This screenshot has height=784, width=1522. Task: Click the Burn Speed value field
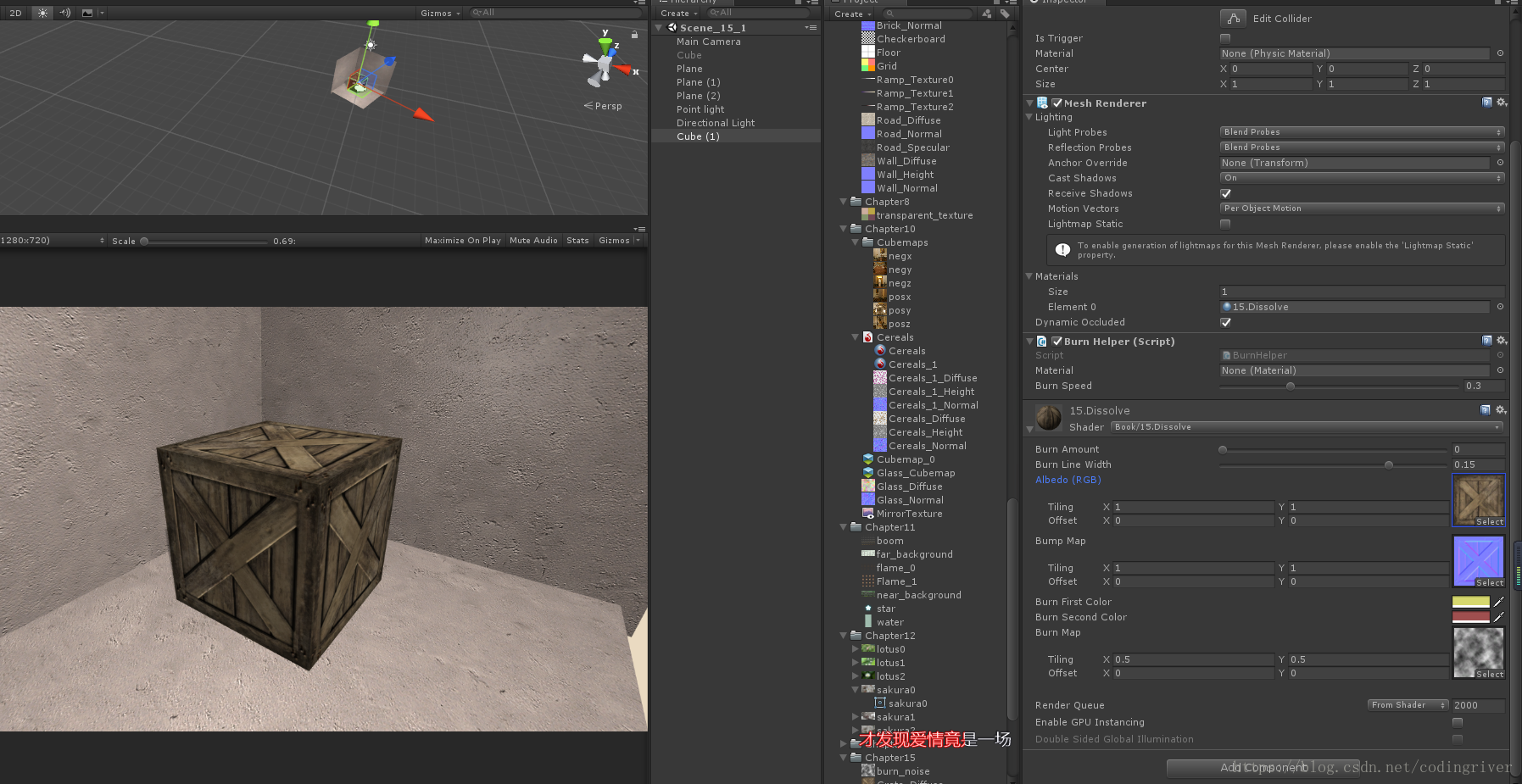pyautogui.click(x=1483, y=386)
